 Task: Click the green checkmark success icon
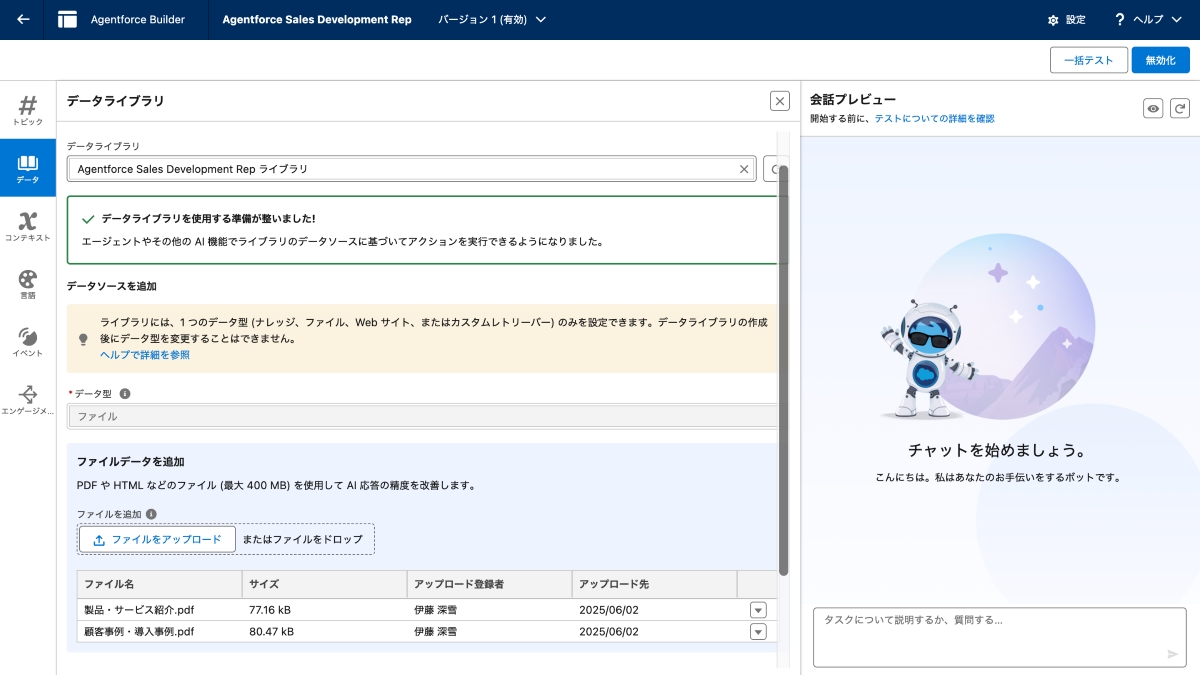pos(88,218)
